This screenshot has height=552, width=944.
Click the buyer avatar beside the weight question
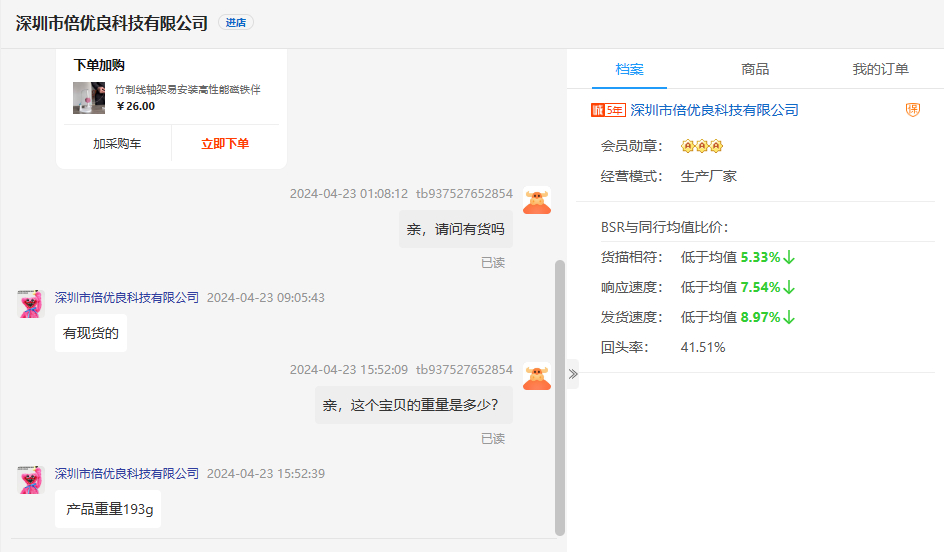point(537,377)
